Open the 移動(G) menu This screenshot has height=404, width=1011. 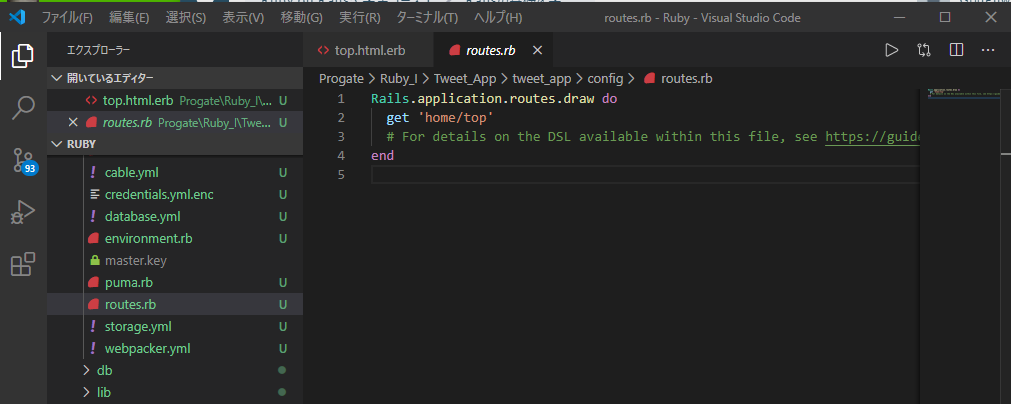(x=301, y=18)
